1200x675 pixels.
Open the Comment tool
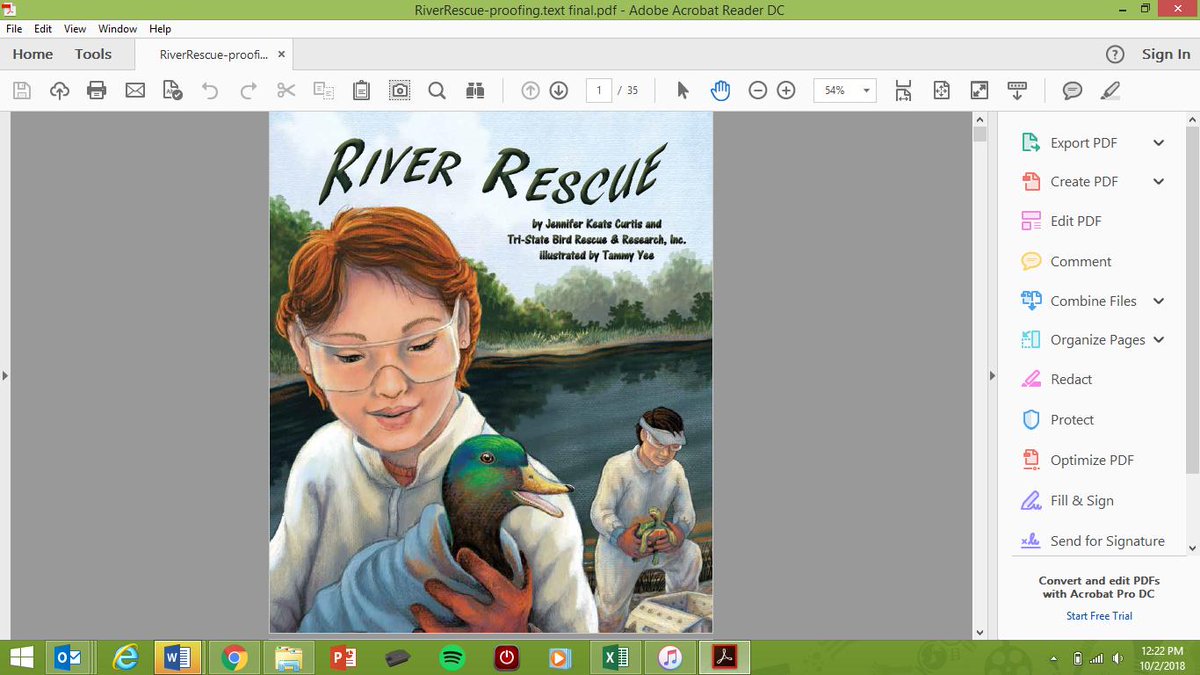[1080, 261]
